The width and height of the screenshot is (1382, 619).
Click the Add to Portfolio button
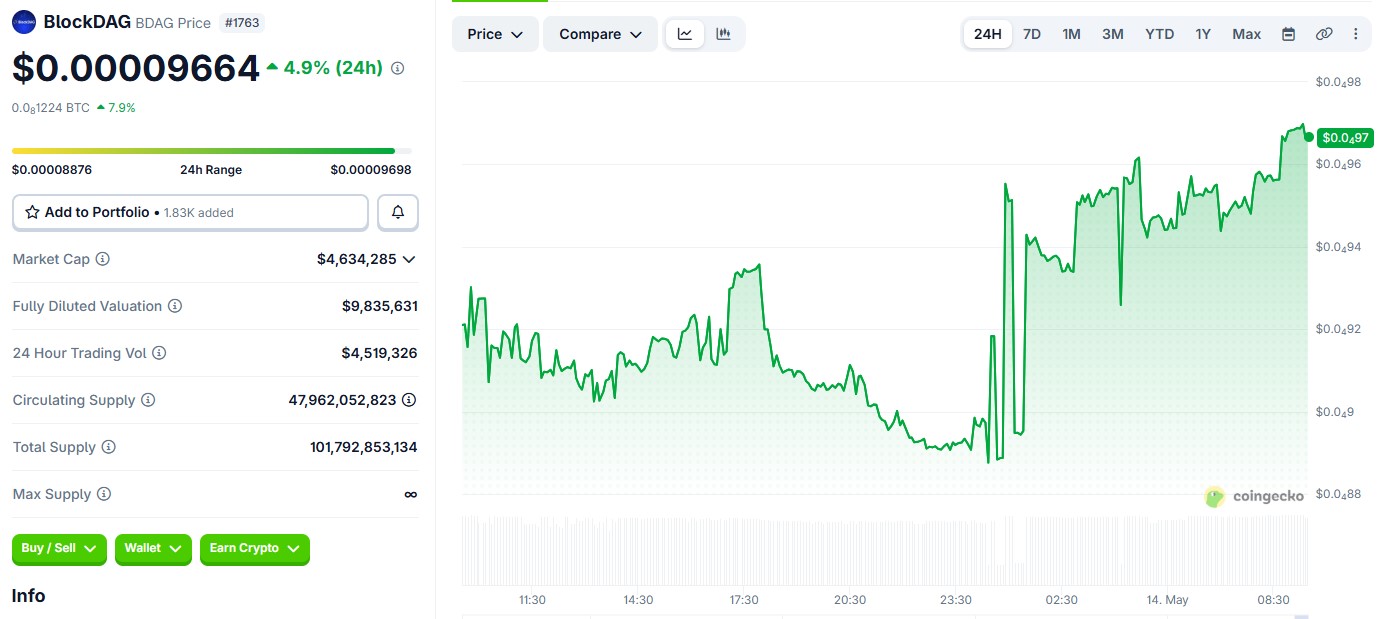tap(190, 212)
